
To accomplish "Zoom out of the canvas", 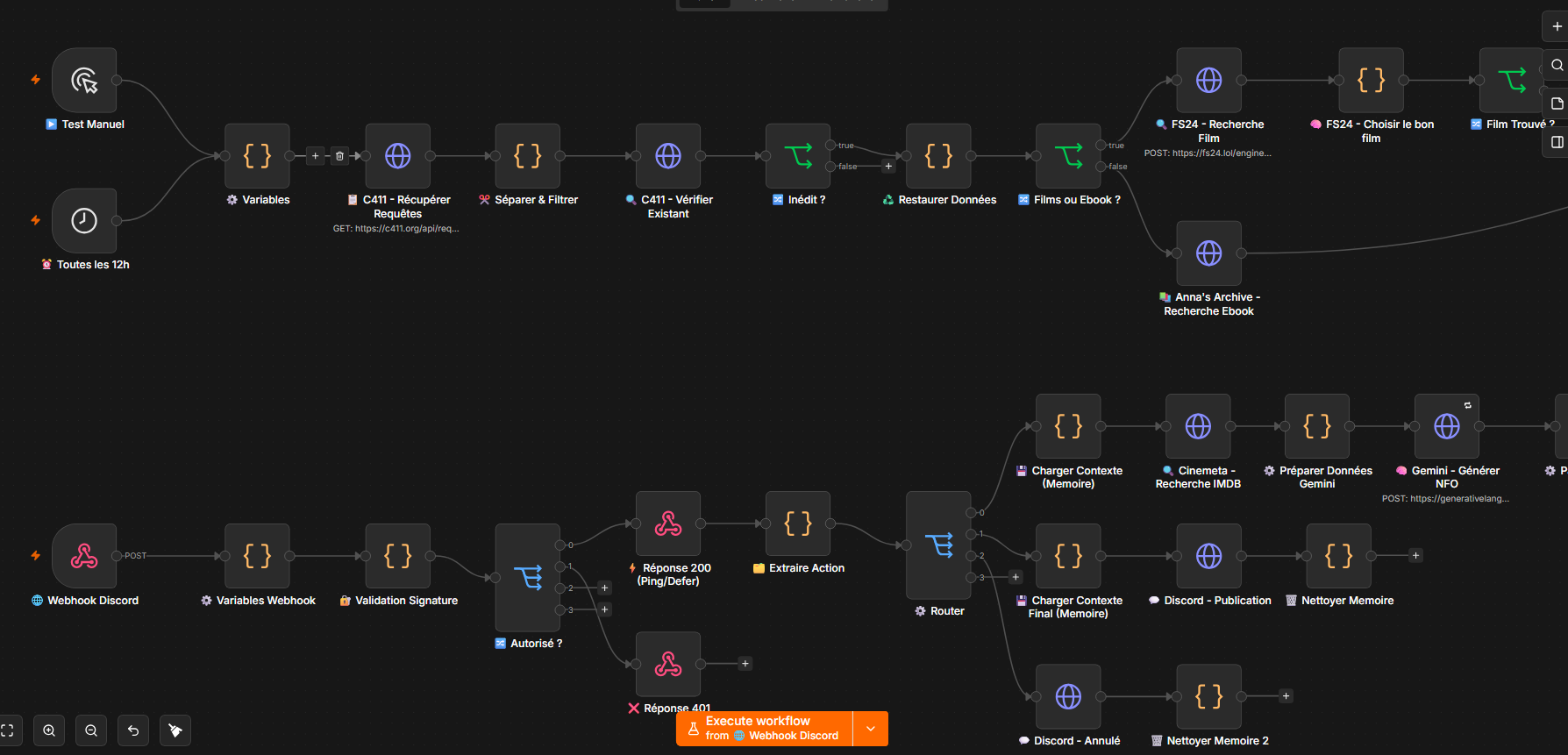I will point(91,730).
